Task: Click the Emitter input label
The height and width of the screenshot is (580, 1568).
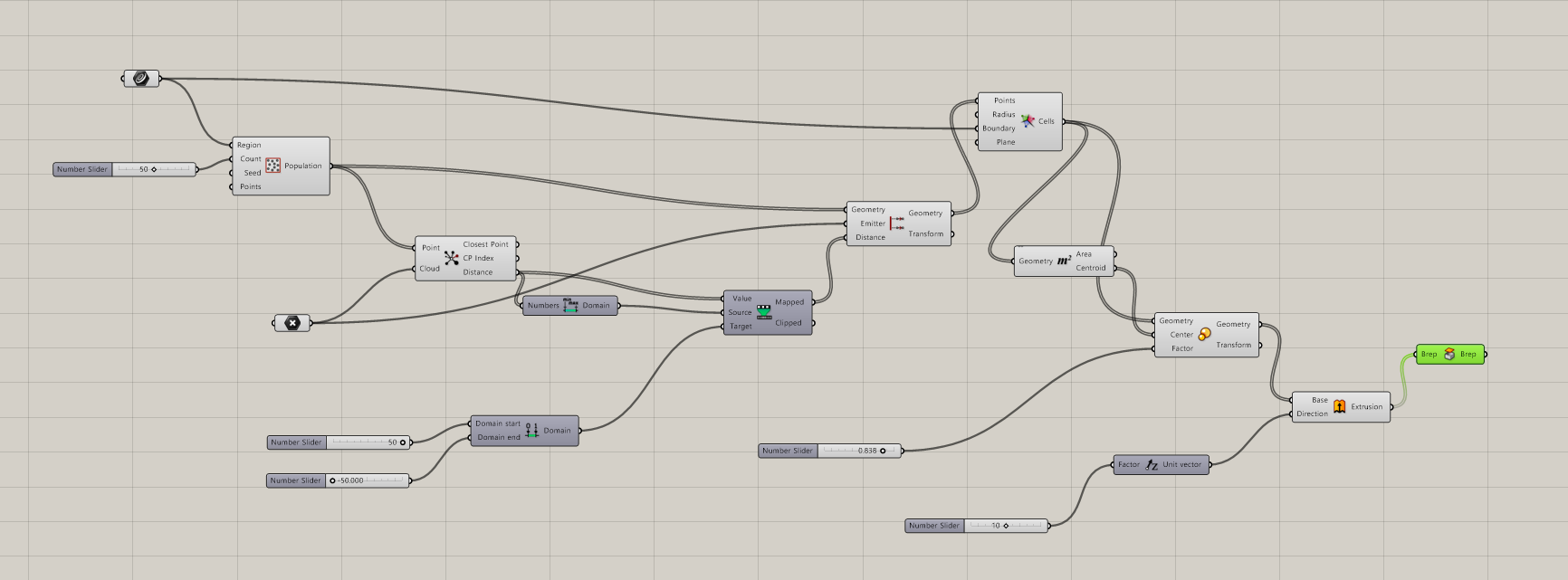Action: [x=872, y=223]
